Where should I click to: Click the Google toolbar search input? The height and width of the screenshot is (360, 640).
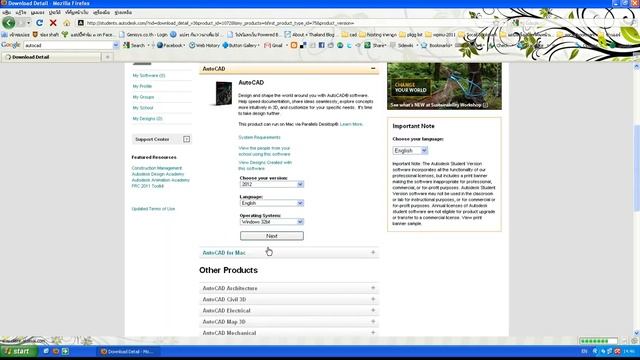coord(68,45)
